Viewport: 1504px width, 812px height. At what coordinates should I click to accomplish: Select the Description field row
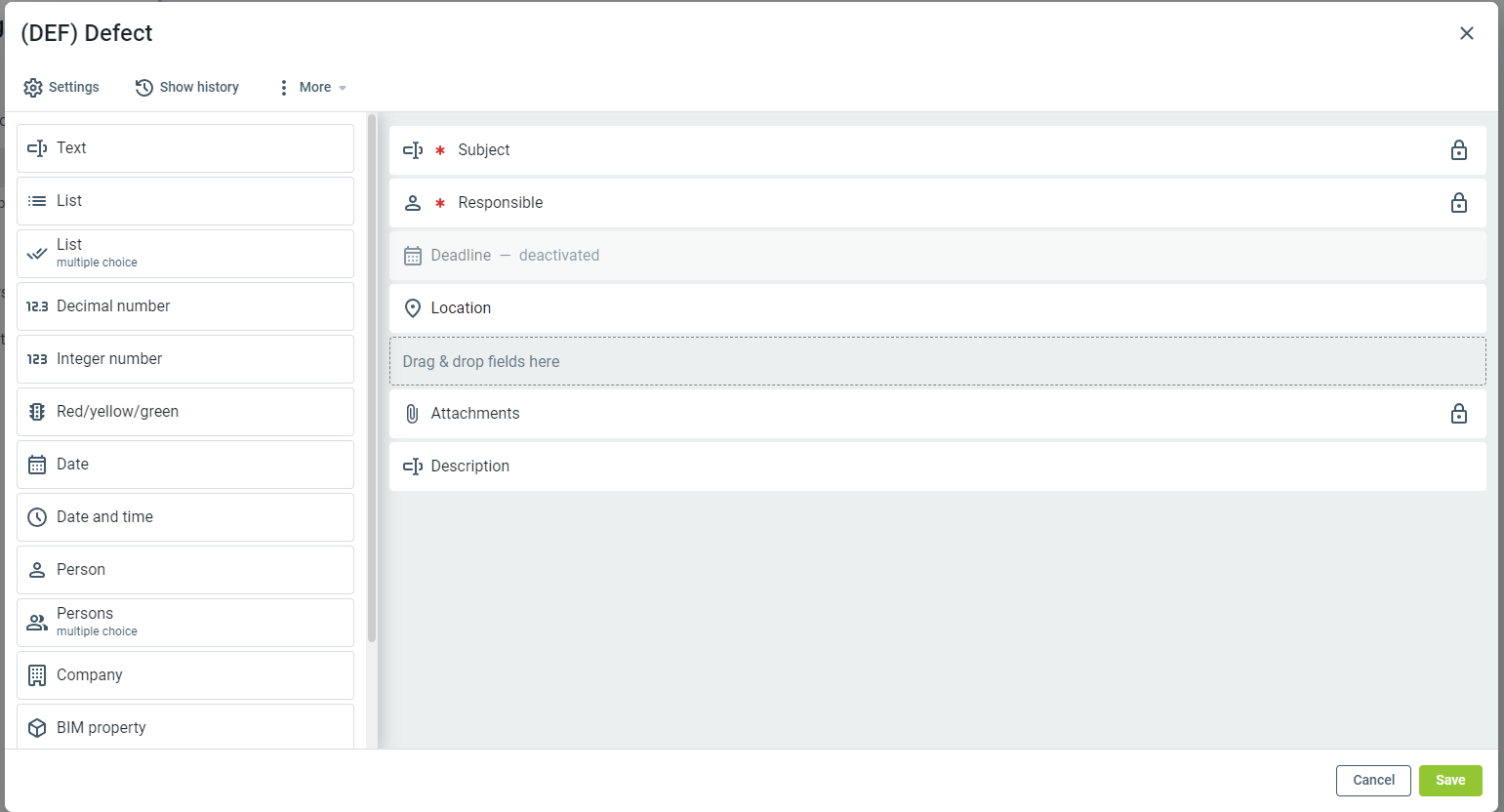937,467
